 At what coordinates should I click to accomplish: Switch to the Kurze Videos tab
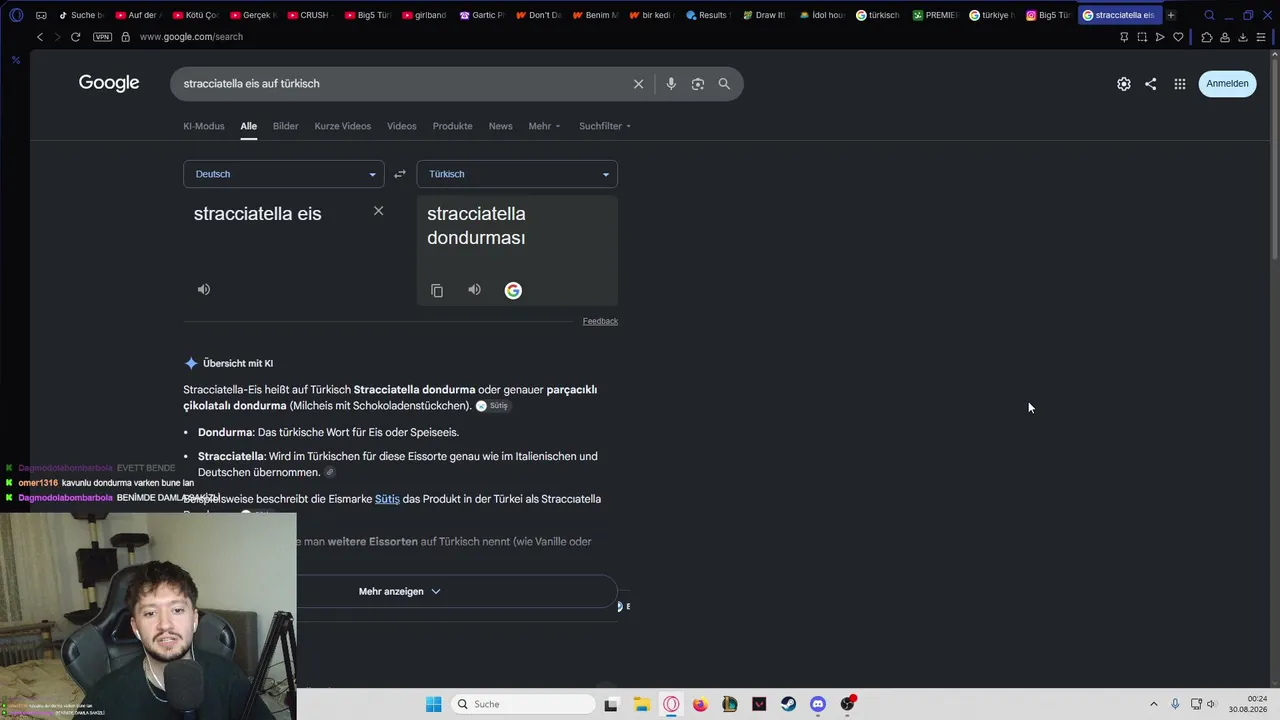(343, 126)
